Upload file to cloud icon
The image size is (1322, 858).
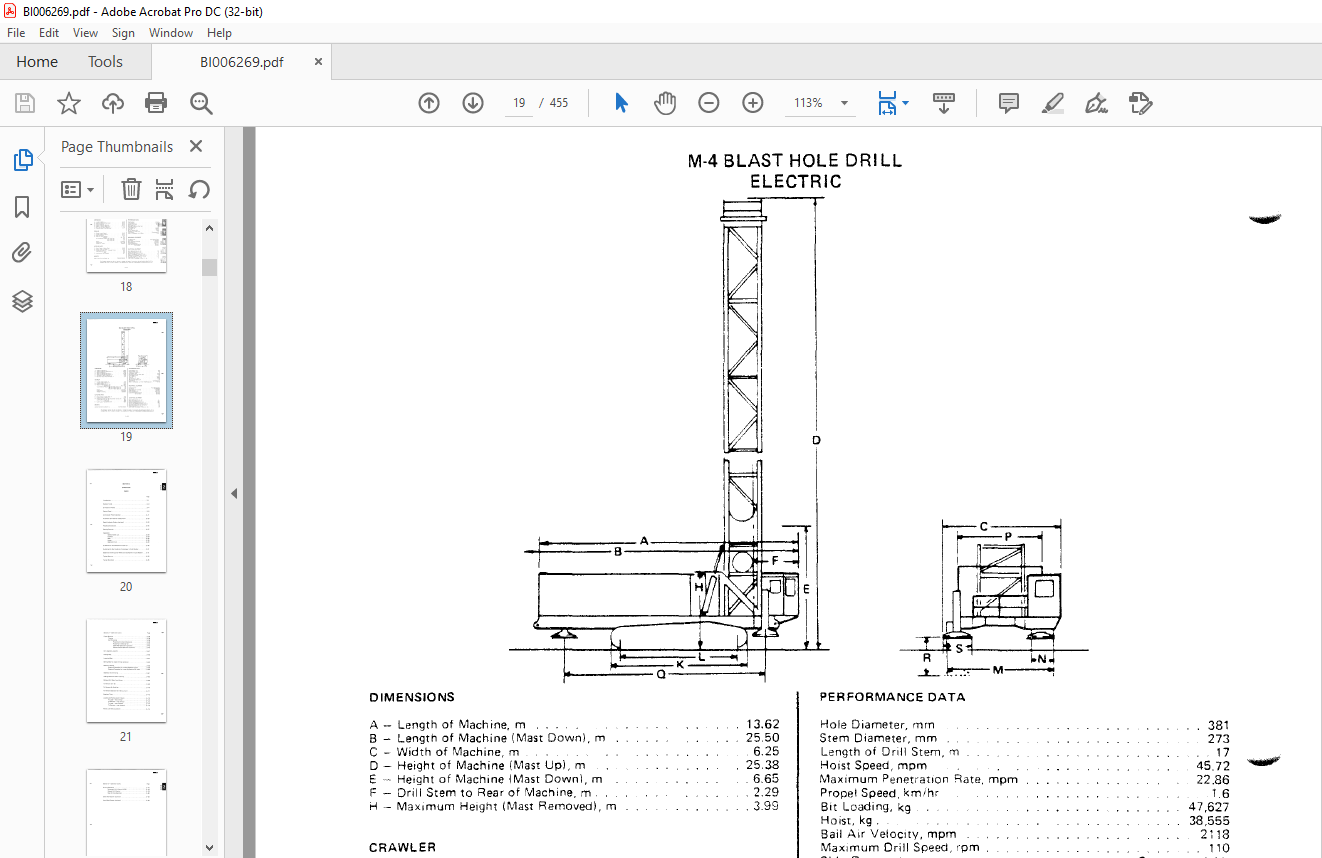coord(113,103)
